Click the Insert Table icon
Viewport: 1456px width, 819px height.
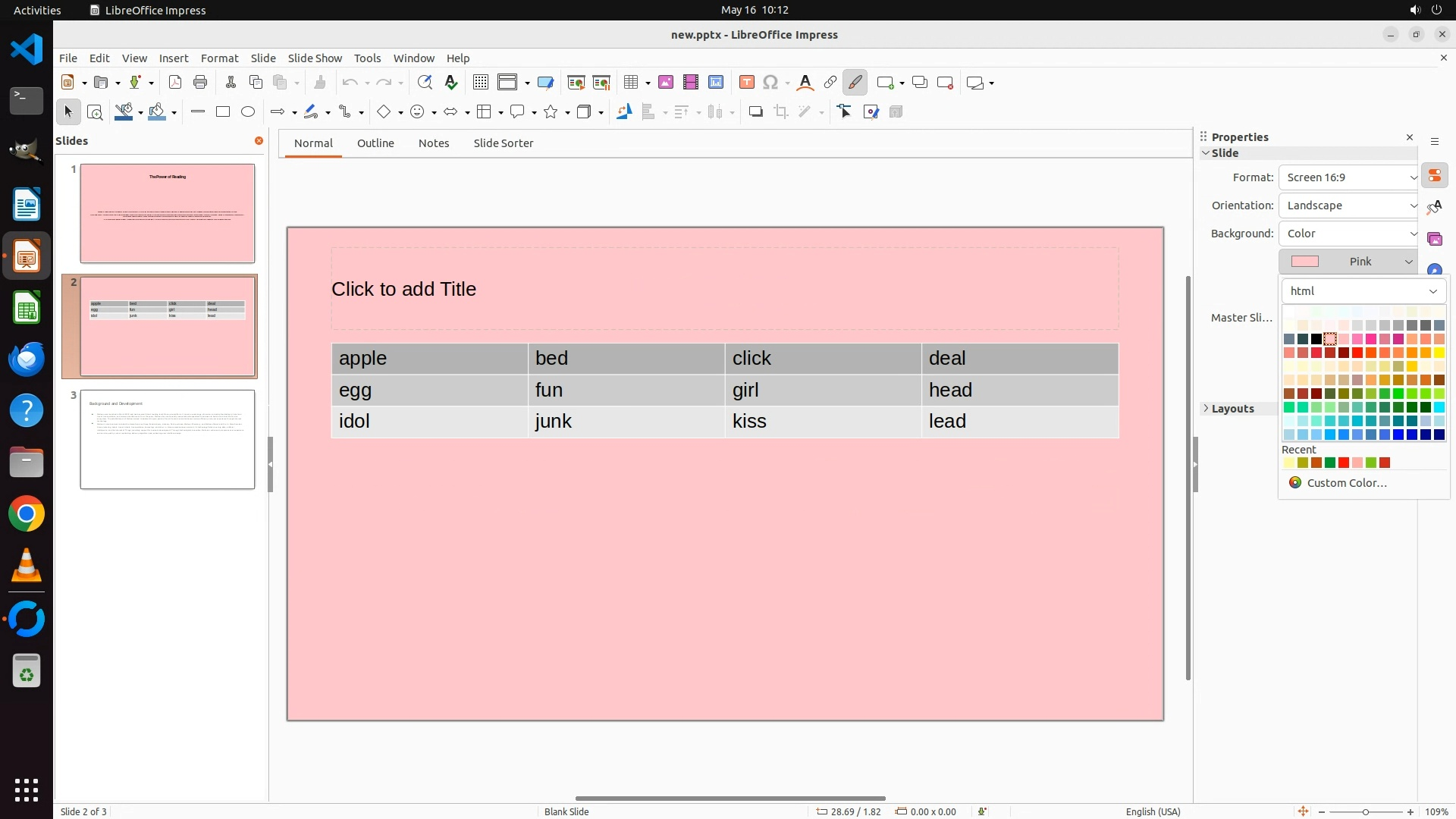(631, 83)
